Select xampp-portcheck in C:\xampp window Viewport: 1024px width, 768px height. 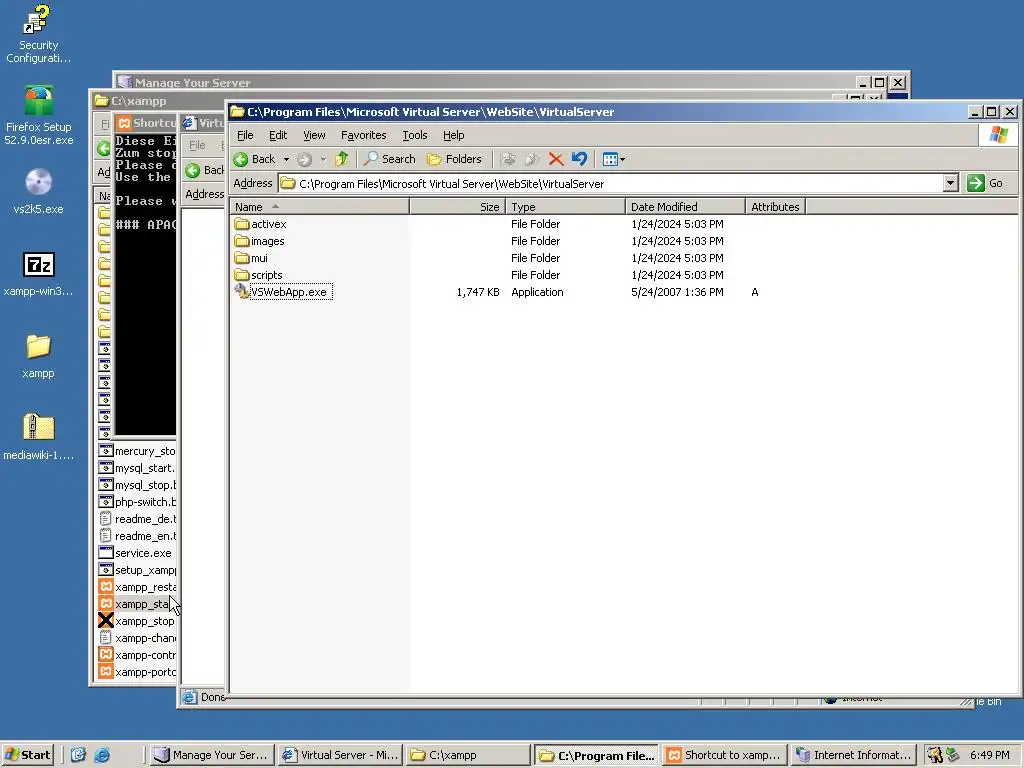coord(136,672)
